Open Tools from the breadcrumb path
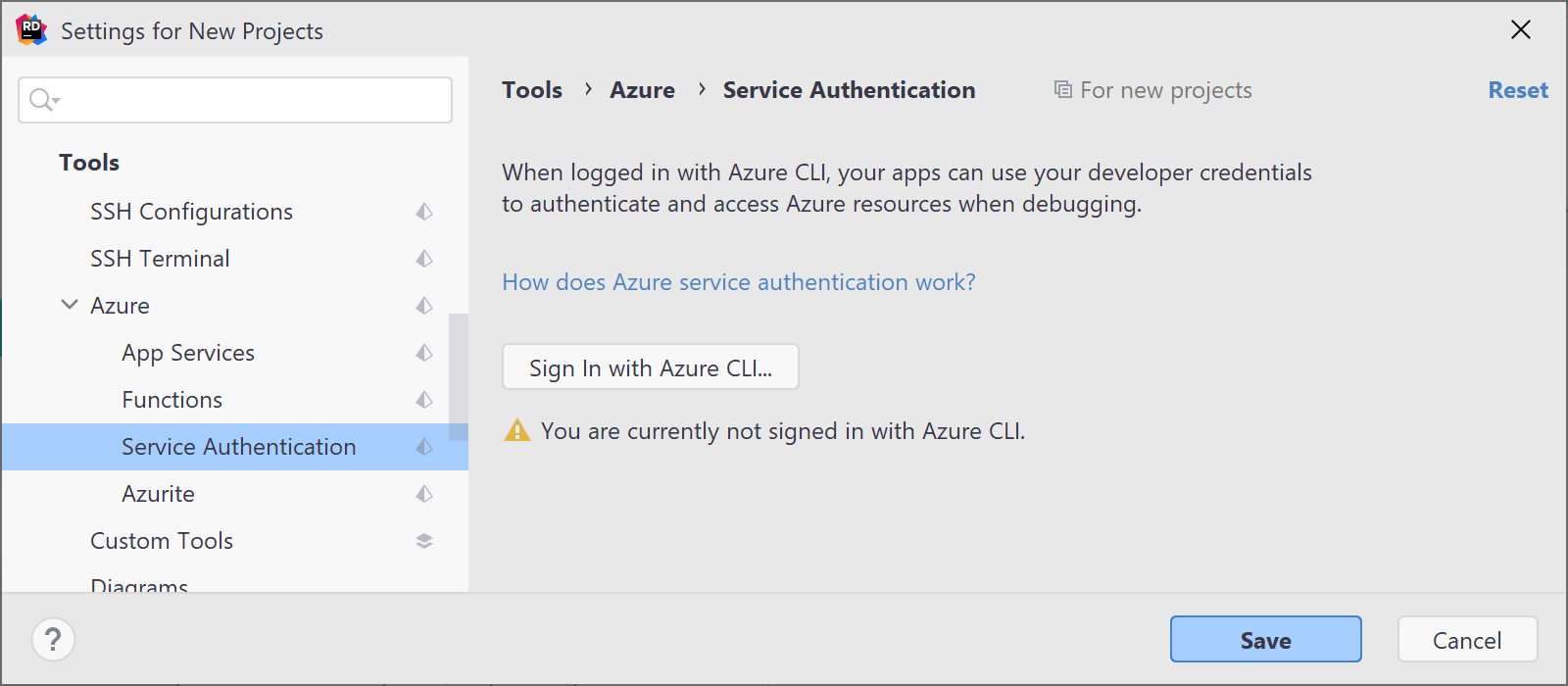Viewport: 1568px width, 686px height. 531,89
